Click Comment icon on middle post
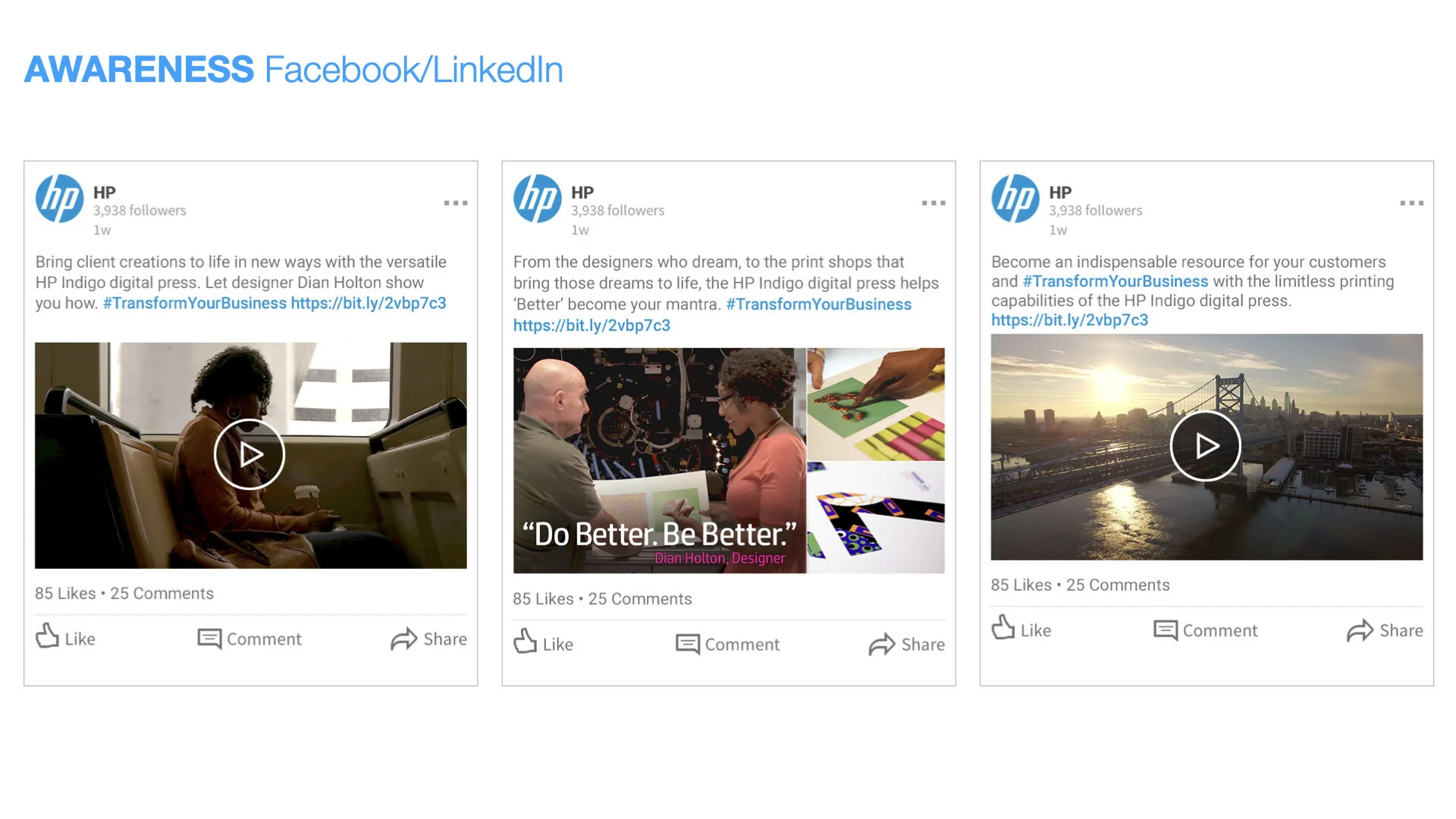1456x819 pixels. [x=687, y=644]
